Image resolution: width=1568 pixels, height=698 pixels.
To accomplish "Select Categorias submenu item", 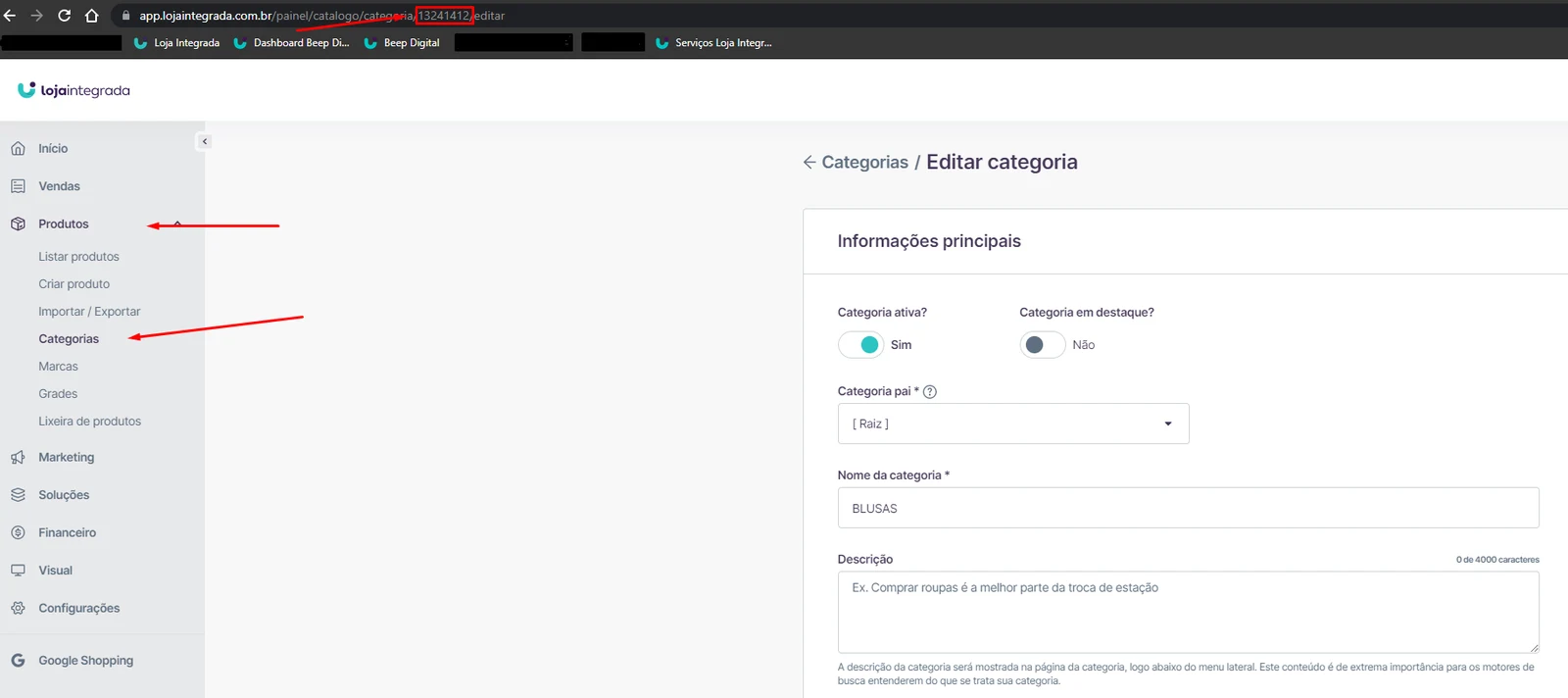I will (x=69, y=339).
